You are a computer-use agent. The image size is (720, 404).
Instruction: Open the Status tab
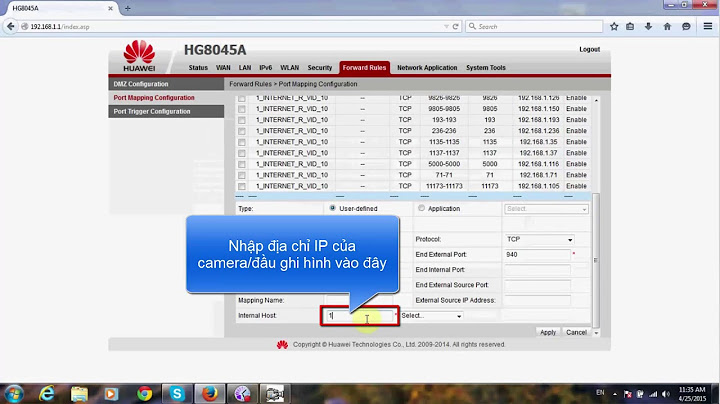(x=198, y=67)
